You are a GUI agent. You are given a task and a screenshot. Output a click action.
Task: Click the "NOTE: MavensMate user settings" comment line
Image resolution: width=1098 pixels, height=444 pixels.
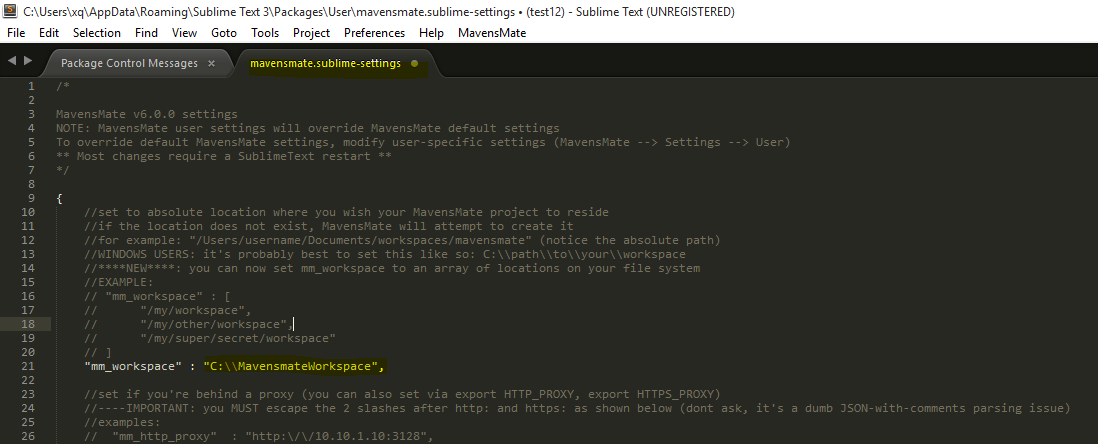click(x=308, y=128)
